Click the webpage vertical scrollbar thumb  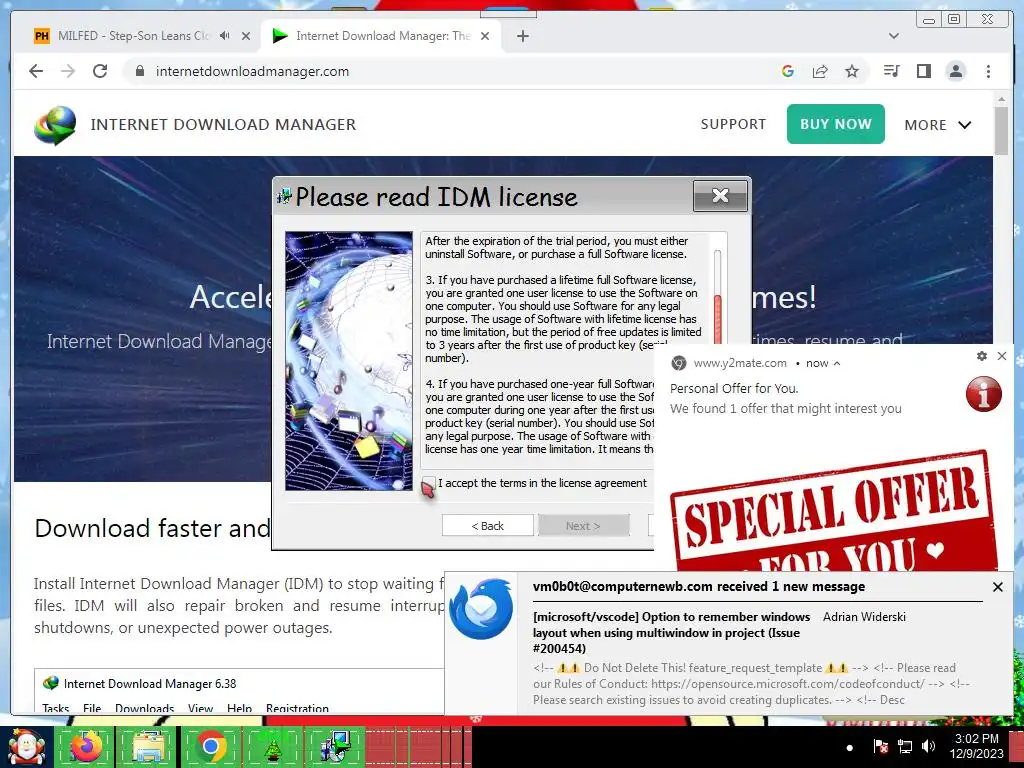[1001, 131]
